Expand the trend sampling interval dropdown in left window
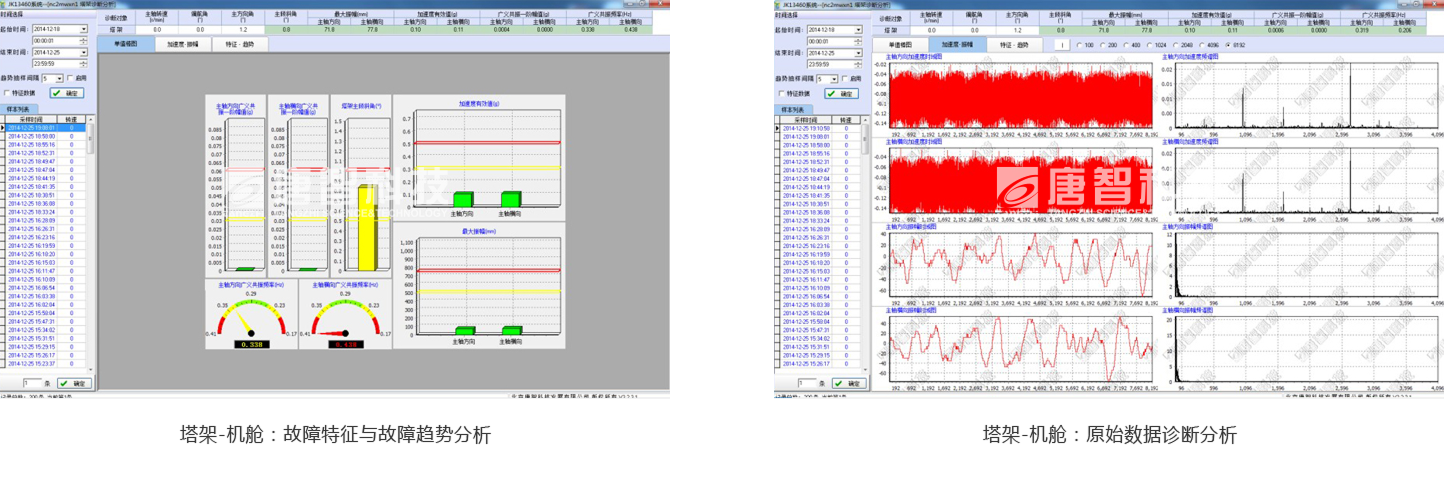 tap(60, 78)
